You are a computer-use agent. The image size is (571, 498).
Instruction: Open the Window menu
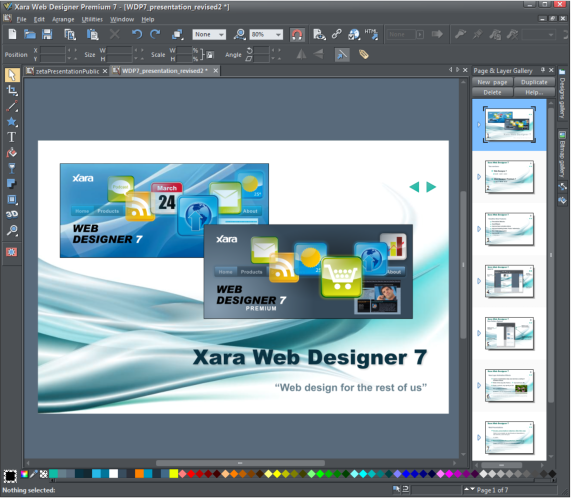click(x=122, y=19)
